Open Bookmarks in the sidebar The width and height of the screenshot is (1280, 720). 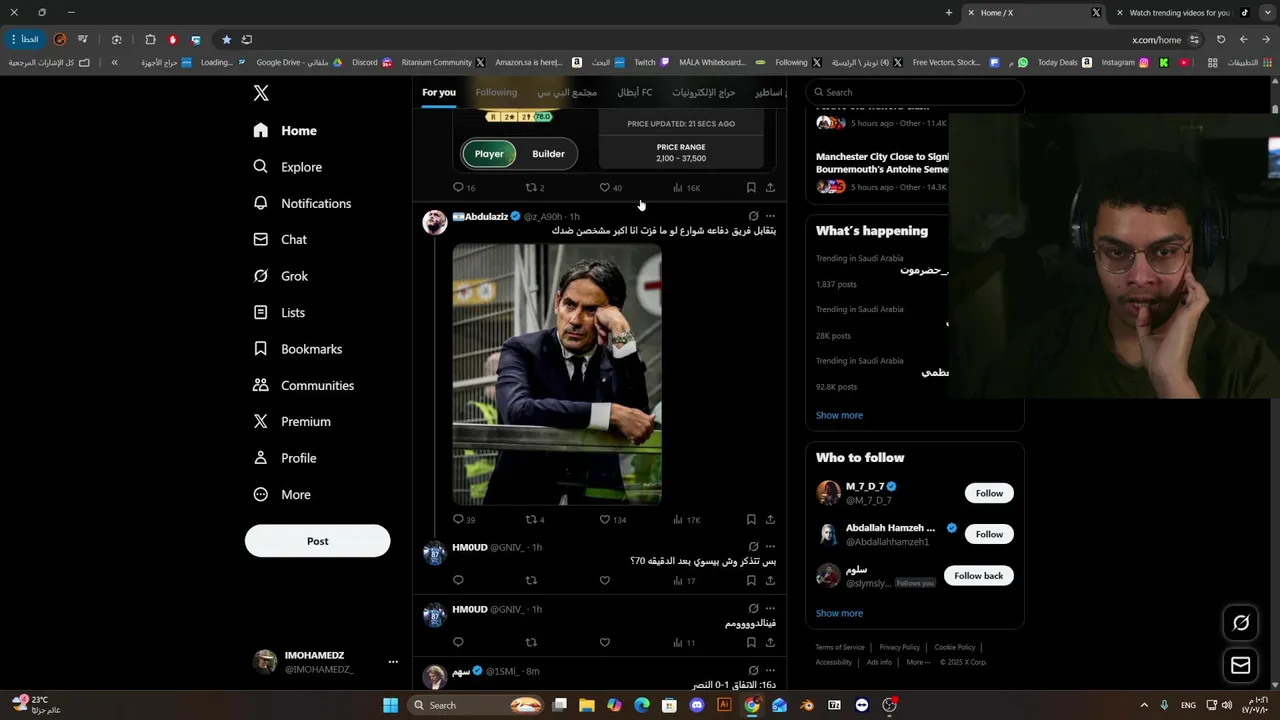tap(298, 349)
